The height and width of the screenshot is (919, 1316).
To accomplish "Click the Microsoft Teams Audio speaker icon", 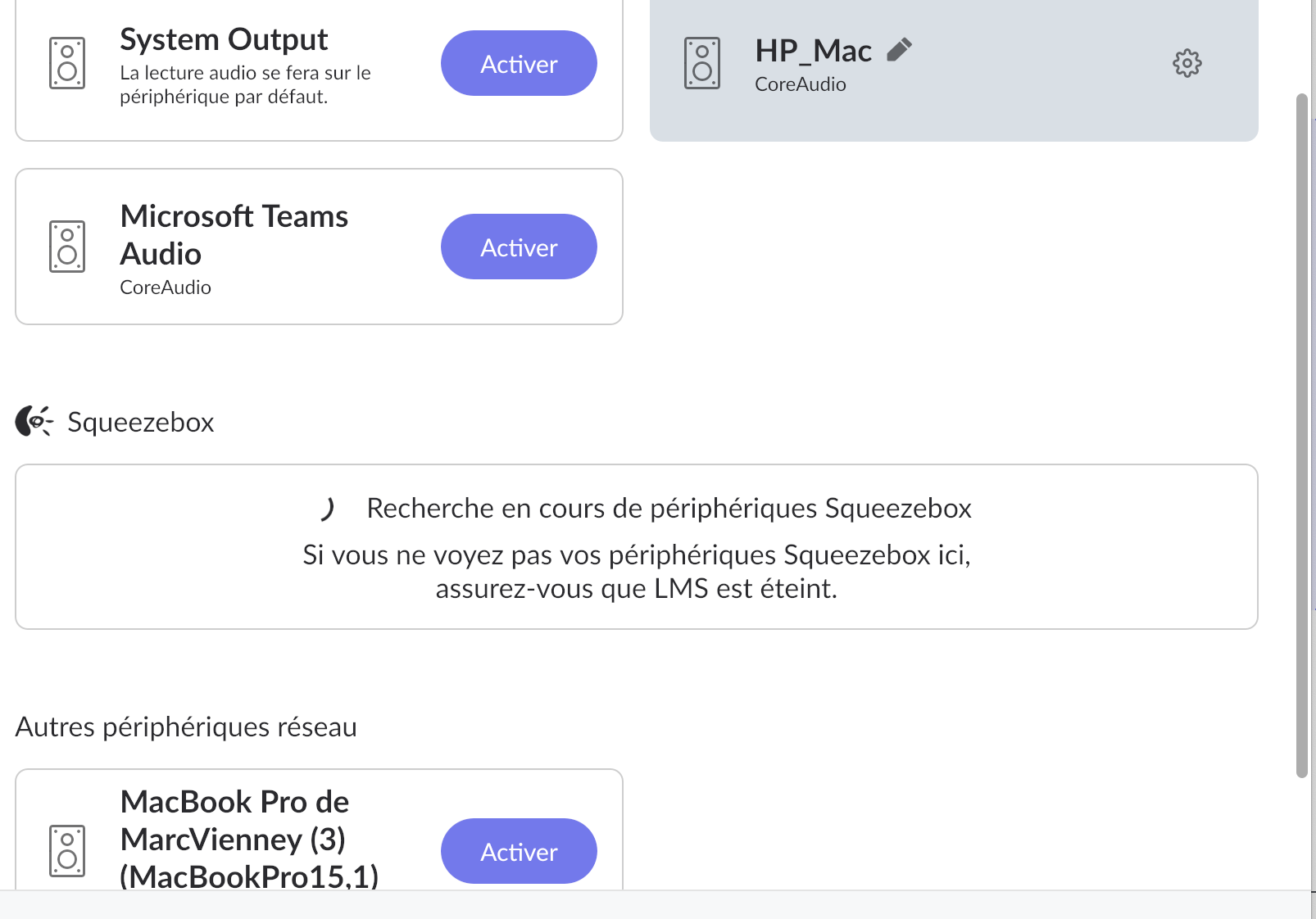I will 67,247.
